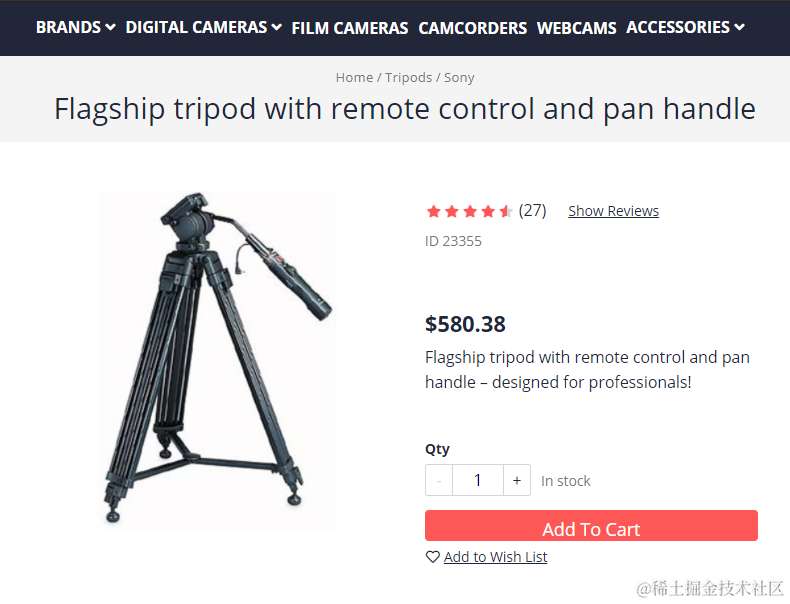The height and width of the screenshot is (604, 790).
Task: Click the Add to Wish List link
Action: 495,557
